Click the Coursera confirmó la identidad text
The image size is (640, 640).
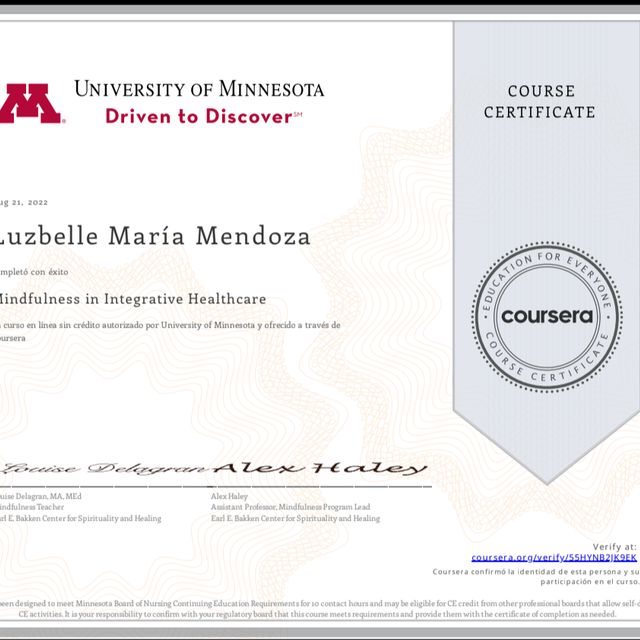[536, 576]
